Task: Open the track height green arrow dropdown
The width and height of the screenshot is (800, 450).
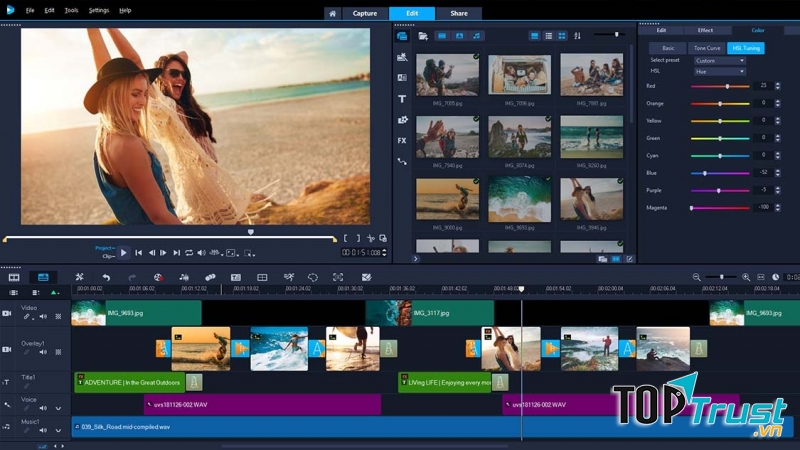Action: (x=54, y=292)
